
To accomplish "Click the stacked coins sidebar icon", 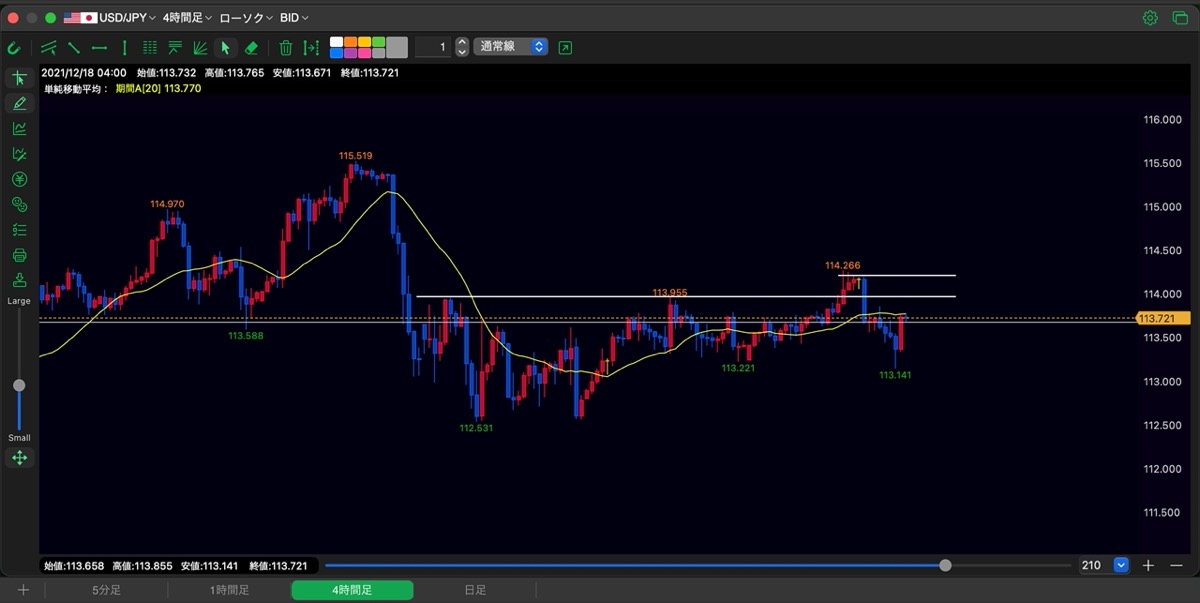I will (x=19, y=204).
